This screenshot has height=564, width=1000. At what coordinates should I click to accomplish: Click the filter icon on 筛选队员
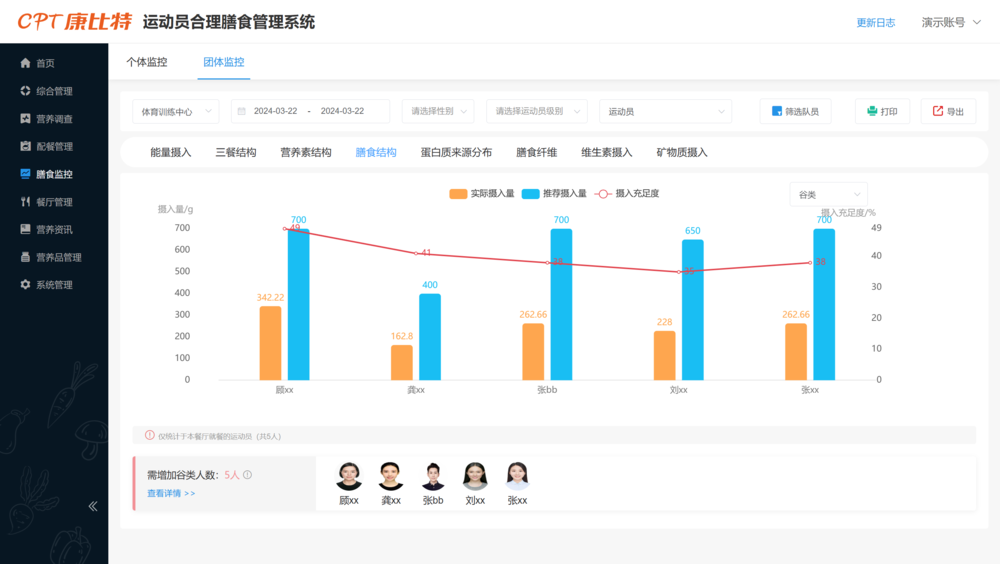[777, 111]
